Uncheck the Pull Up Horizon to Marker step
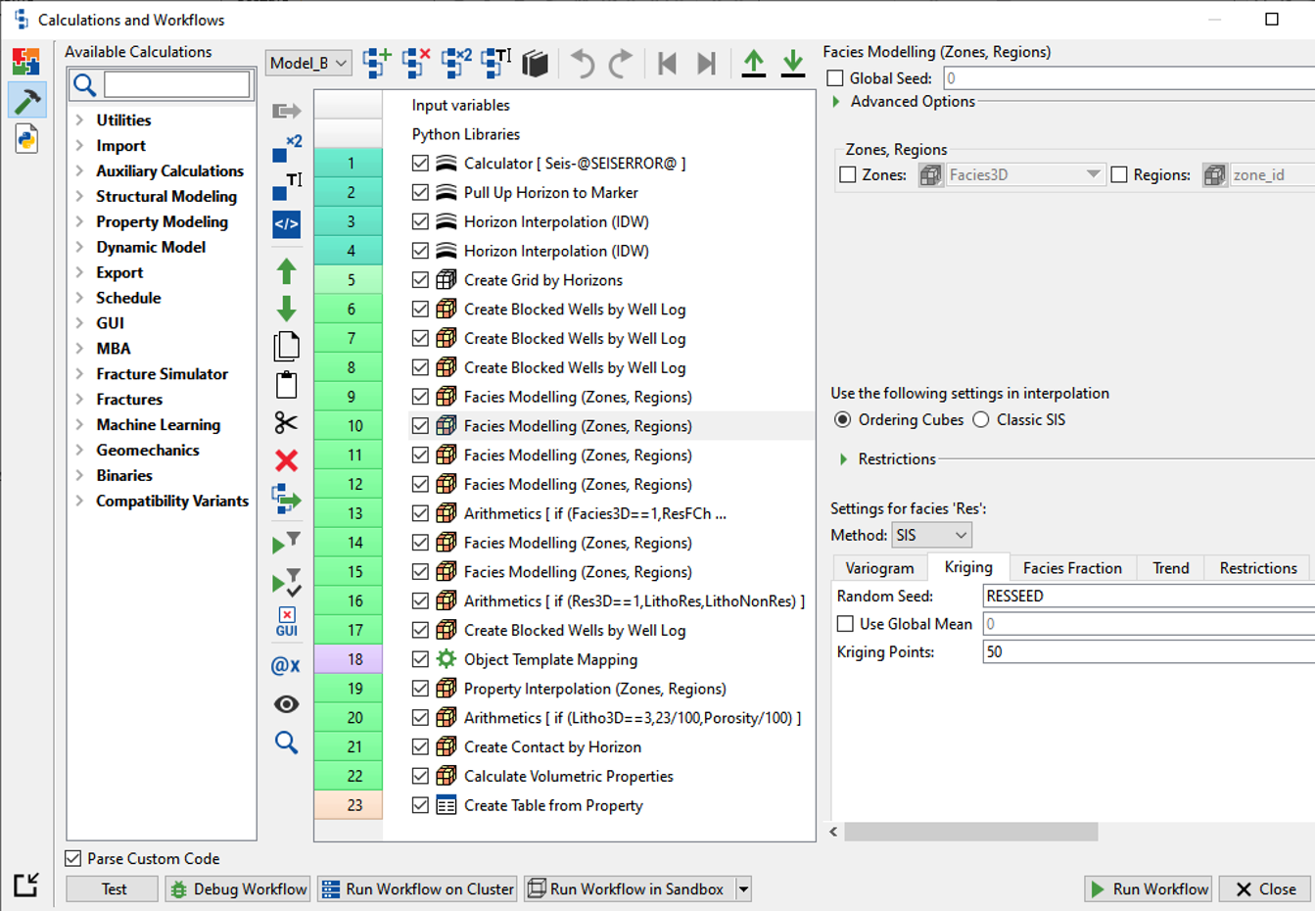The width and height of the screenshot is (1316, 911). (421, 193)
